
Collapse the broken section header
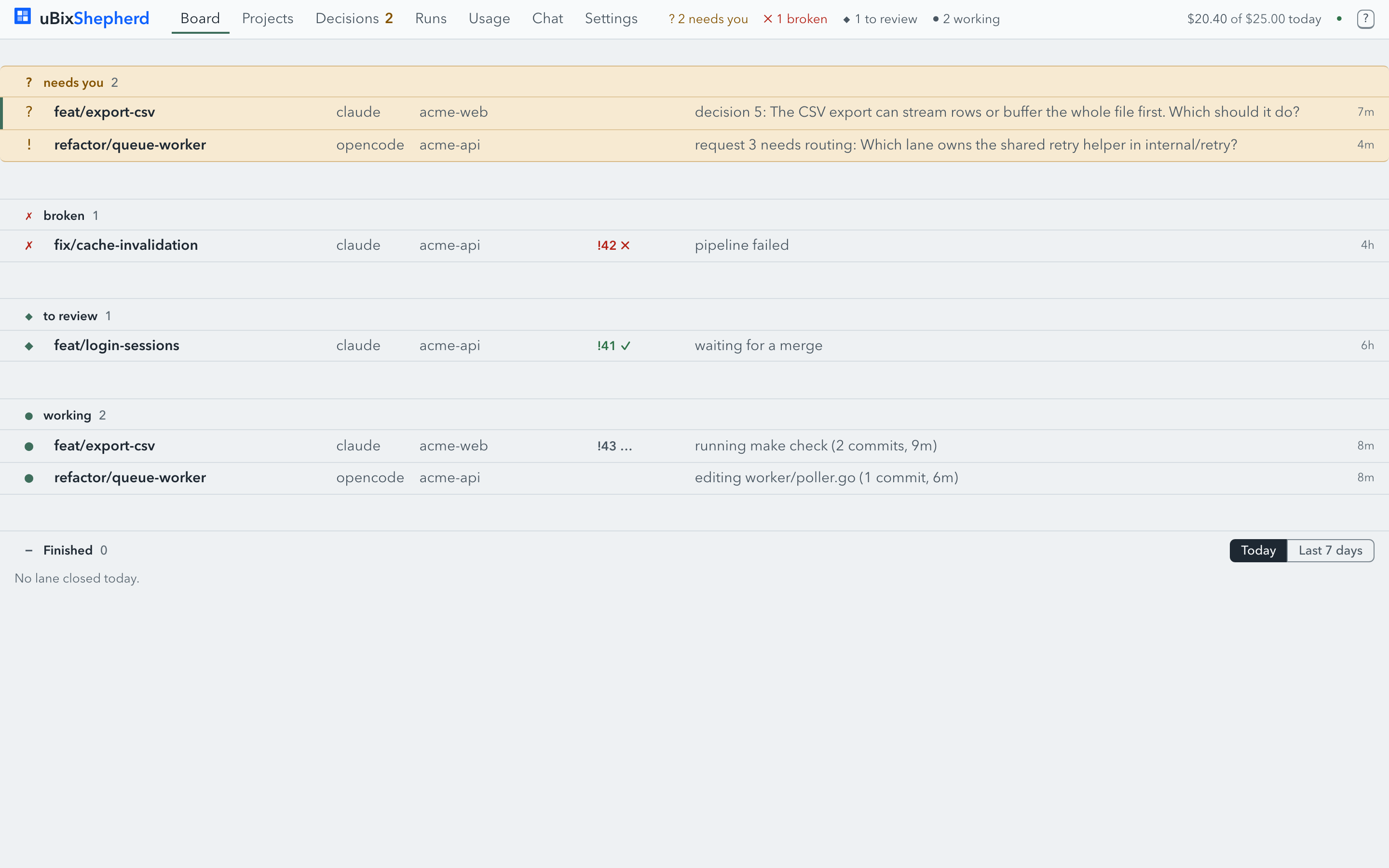pos(694,215)
